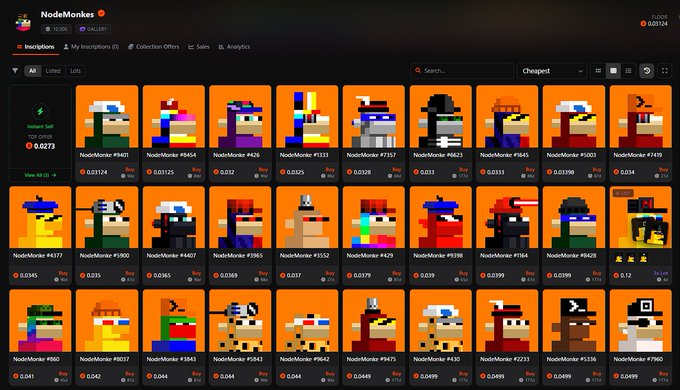
Task: Select the All listings filter
Action: point(33,71)
